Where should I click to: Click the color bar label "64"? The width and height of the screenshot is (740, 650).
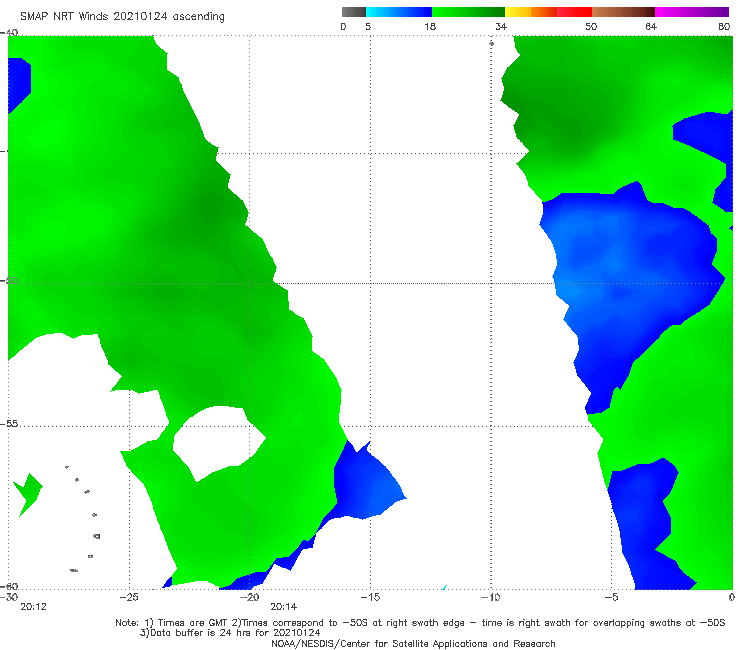pos(651,26)
